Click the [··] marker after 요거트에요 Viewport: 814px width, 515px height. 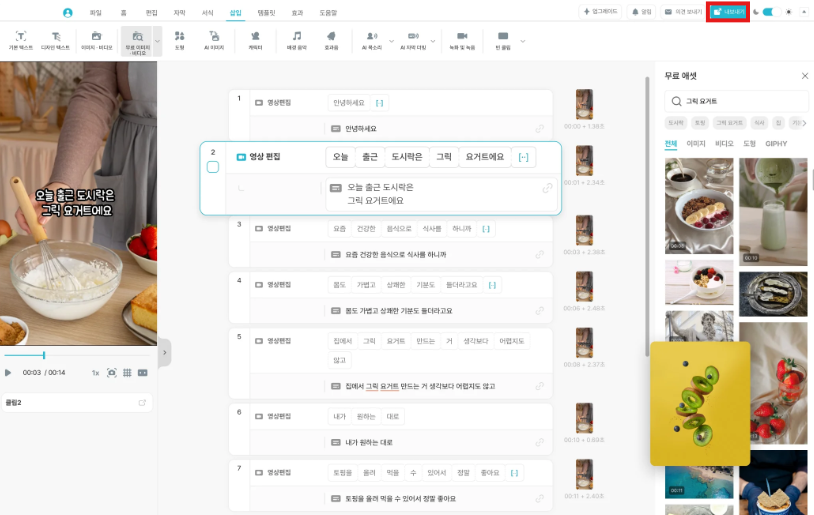(523, 157)
